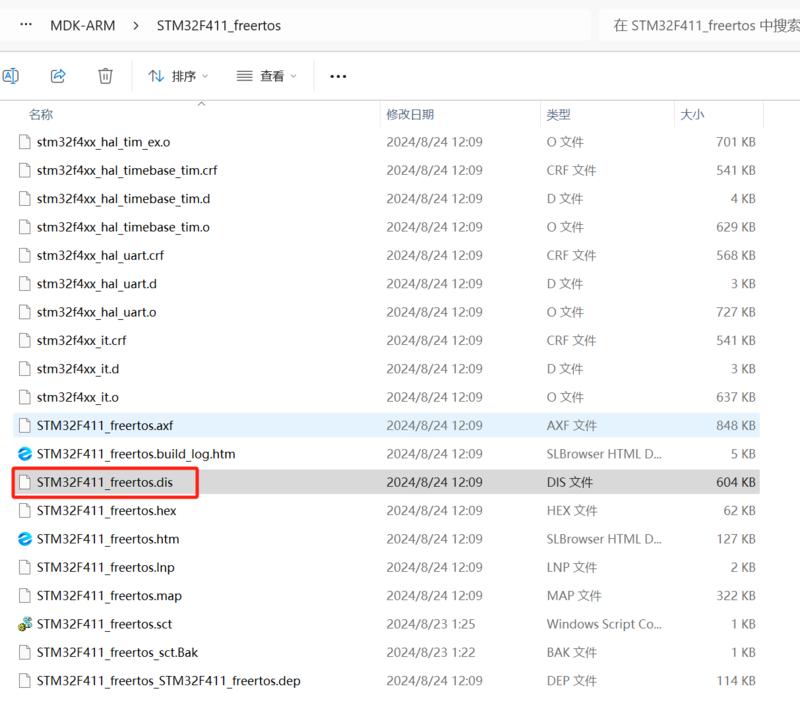800x705 pixels.
Task: Select file stm32f4xx_hal_uart.crf
Action: click(386, 256)
